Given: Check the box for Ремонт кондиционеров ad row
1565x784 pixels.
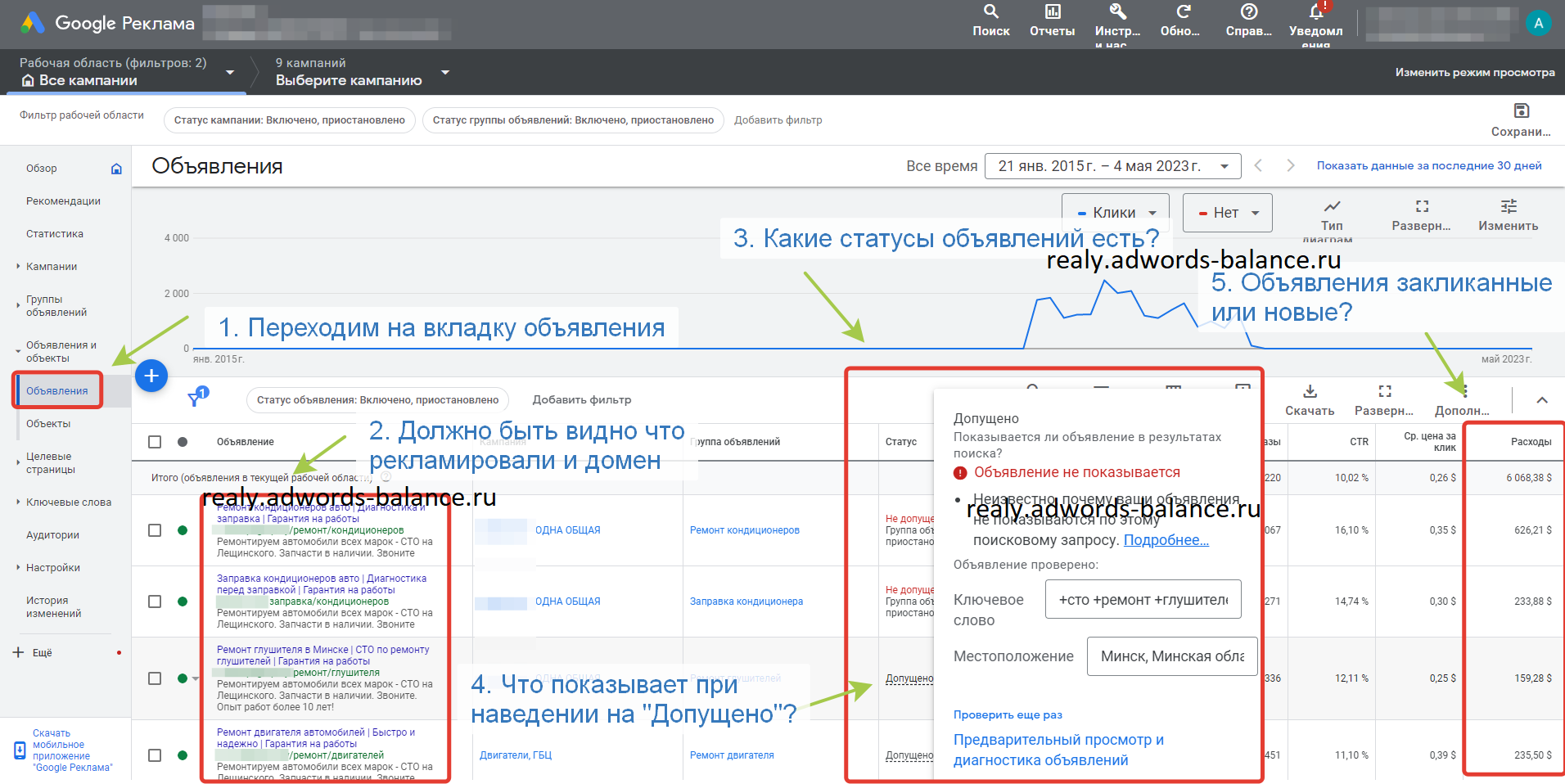Looking at the screenshot, I should point(155,530).
